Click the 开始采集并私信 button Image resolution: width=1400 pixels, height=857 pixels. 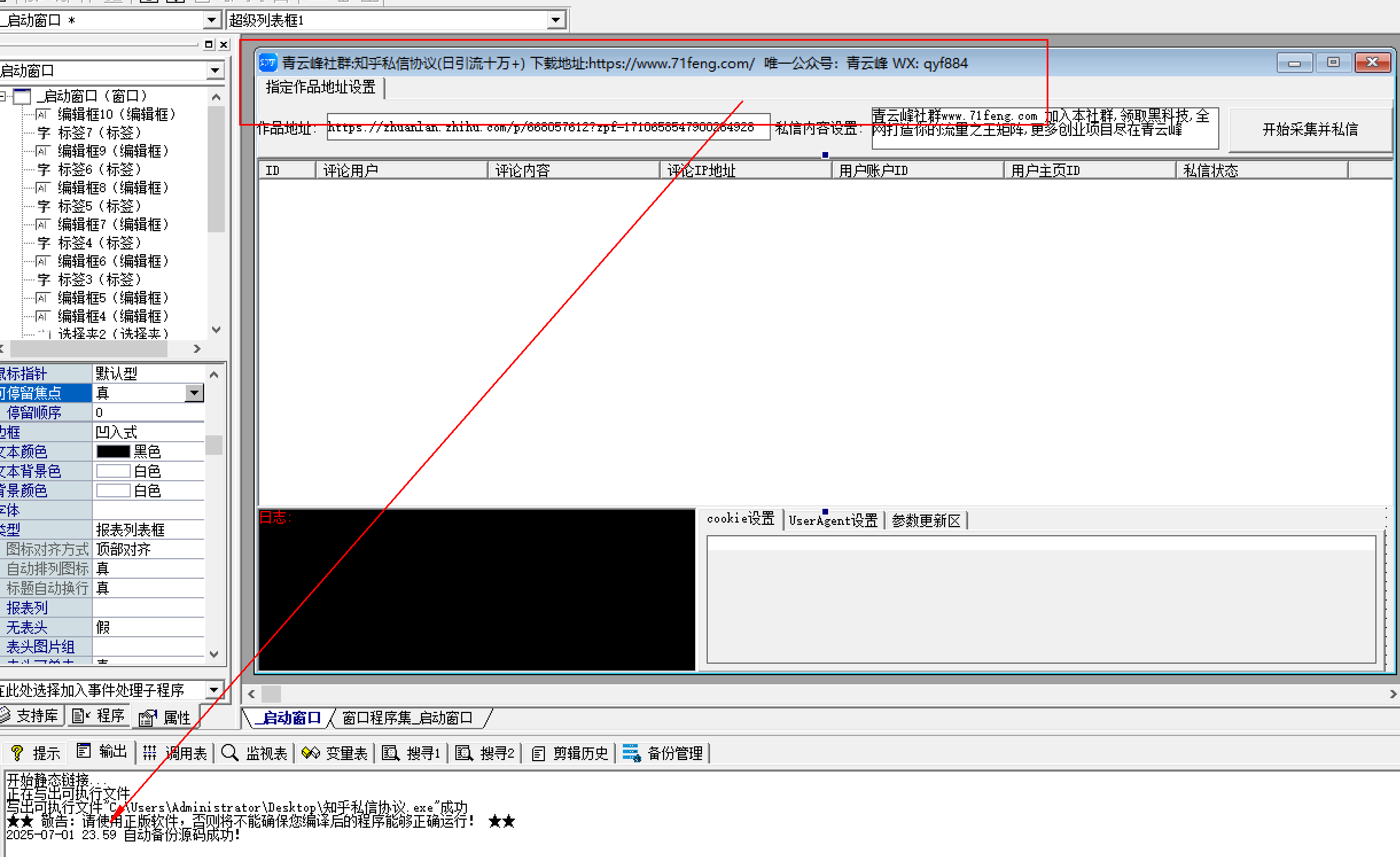[x=1310, y=130]
